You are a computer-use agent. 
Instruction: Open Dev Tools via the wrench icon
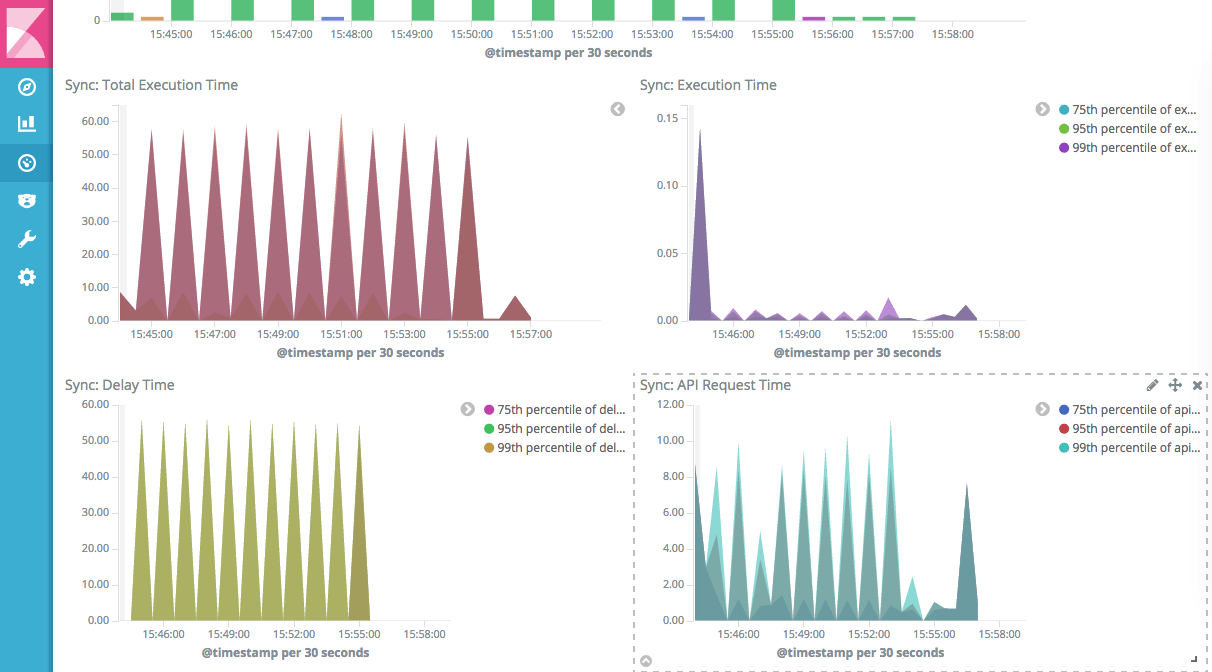click(x=27, y=239)
